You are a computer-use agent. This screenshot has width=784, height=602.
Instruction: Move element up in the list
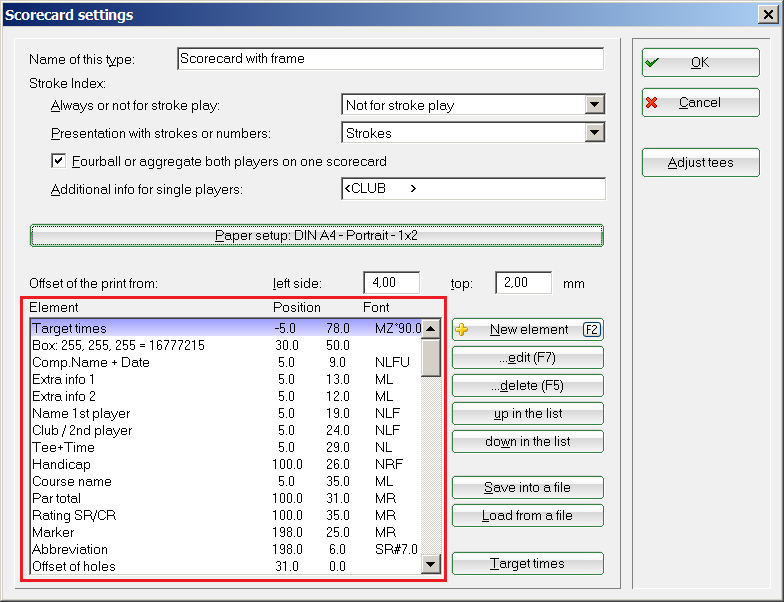coord(528,414)
